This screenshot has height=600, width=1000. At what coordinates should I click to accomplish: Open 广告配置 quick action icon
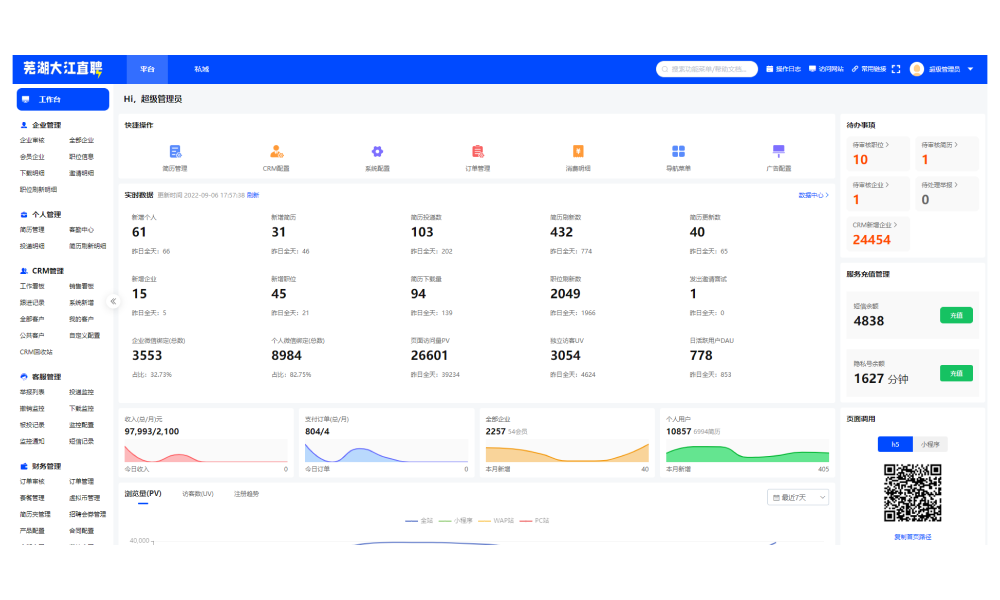(778, 152)
